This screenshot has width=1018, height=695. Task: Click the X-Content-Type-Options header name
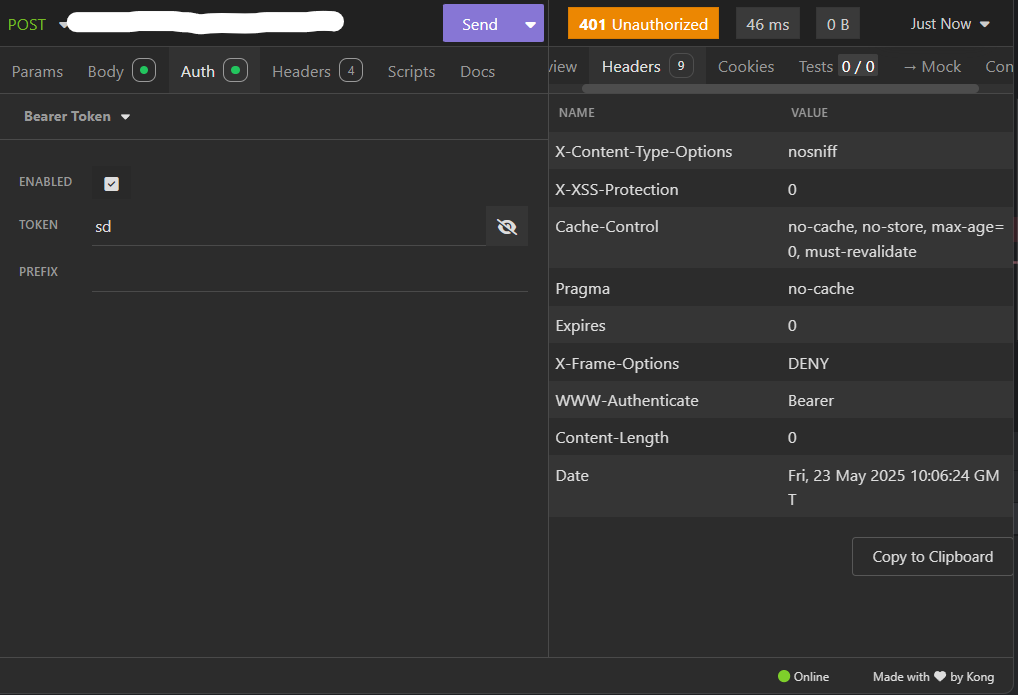[x=643, y=151]
